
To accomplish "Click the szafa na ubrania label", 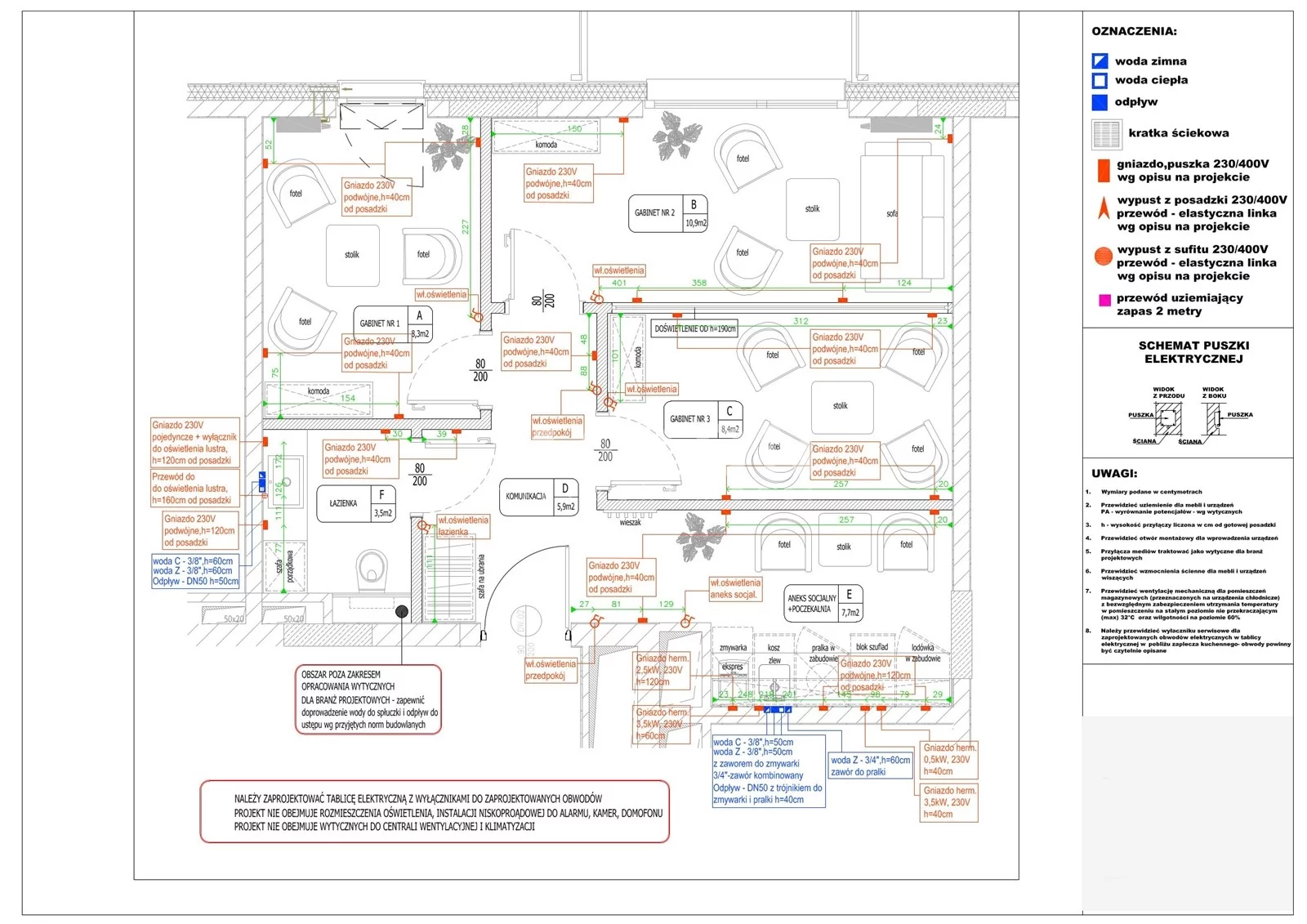I will point(482,578).
